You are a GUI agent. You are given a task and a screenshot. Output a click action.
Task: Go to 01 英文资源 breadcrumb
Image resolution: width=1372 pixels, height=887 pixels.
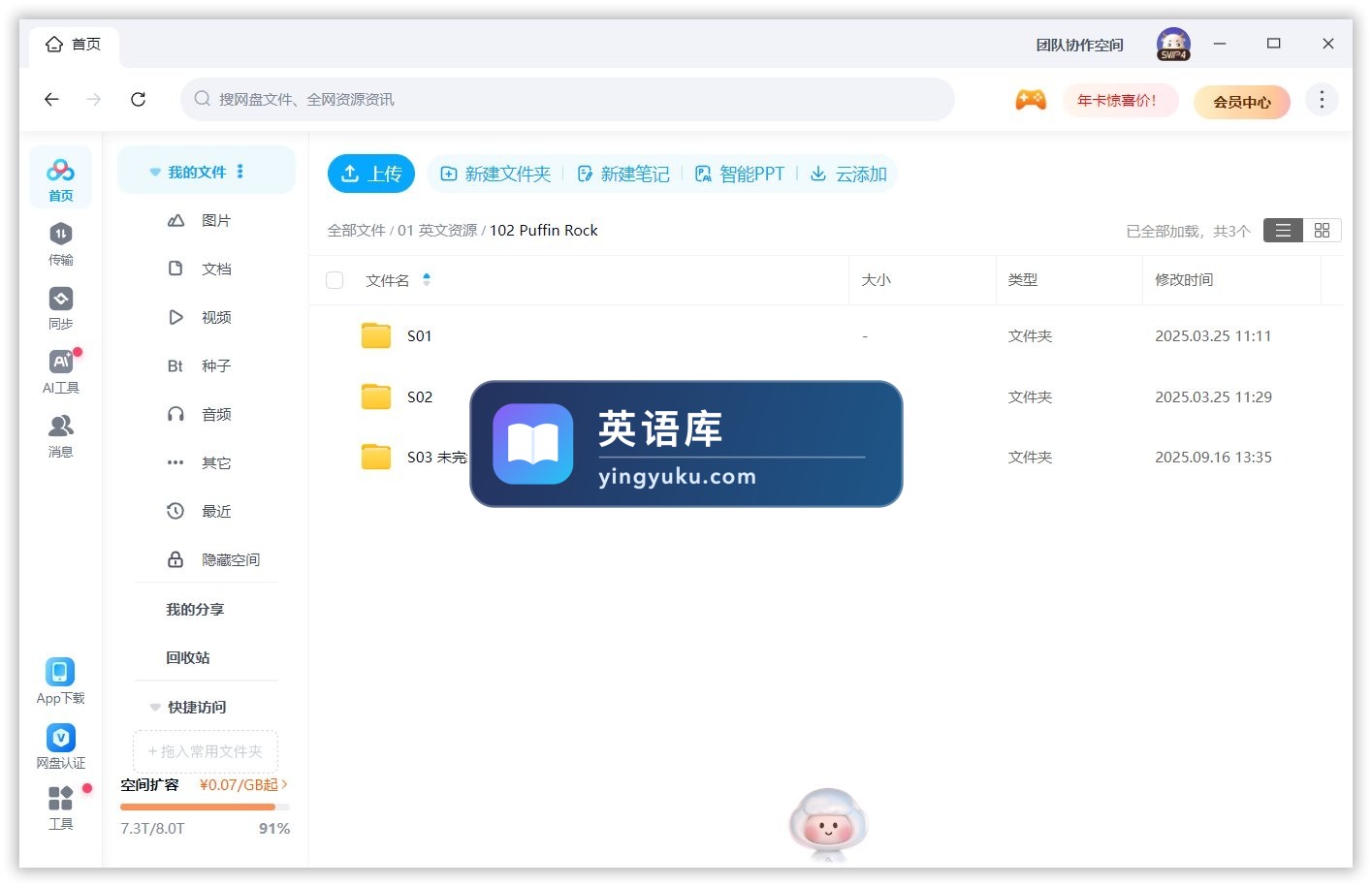pos(436,230)
